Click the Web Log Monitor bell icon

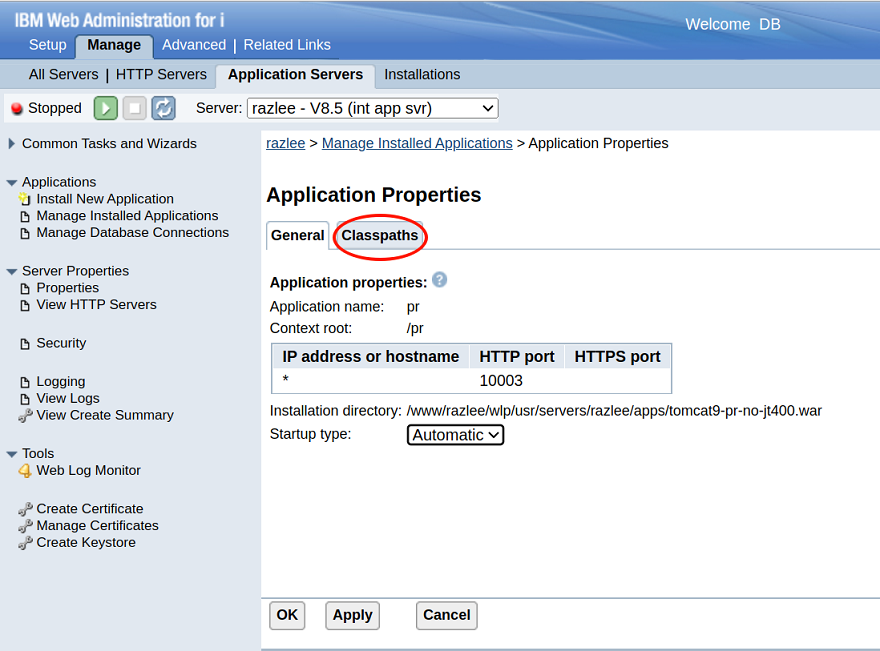25,470
